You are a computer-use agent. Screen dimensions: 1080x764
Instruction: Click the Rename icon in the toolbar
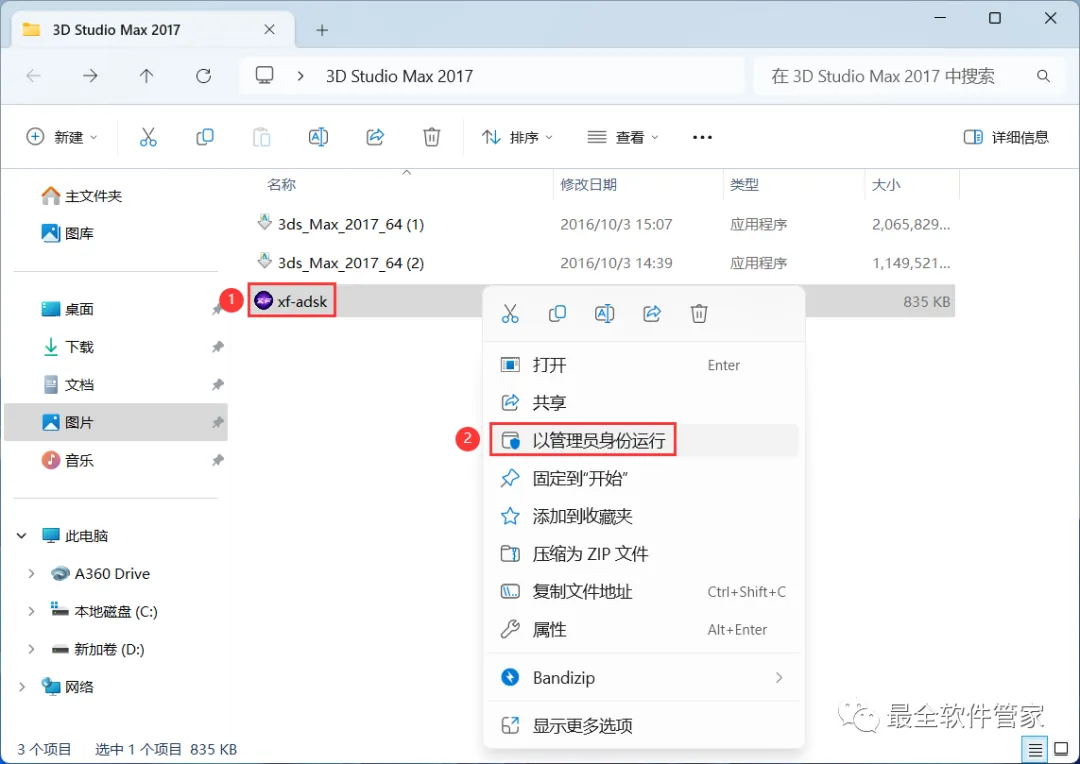coord(318,137)
